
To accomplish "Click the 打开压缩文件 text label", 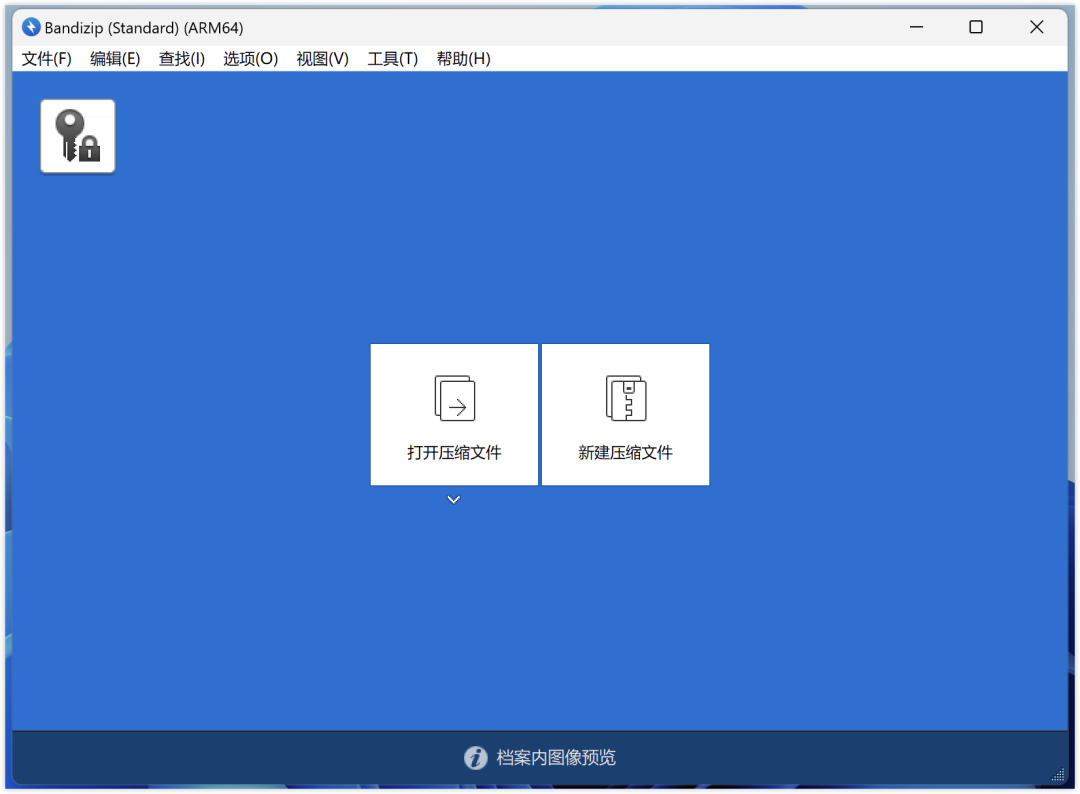I will (454, 453).
